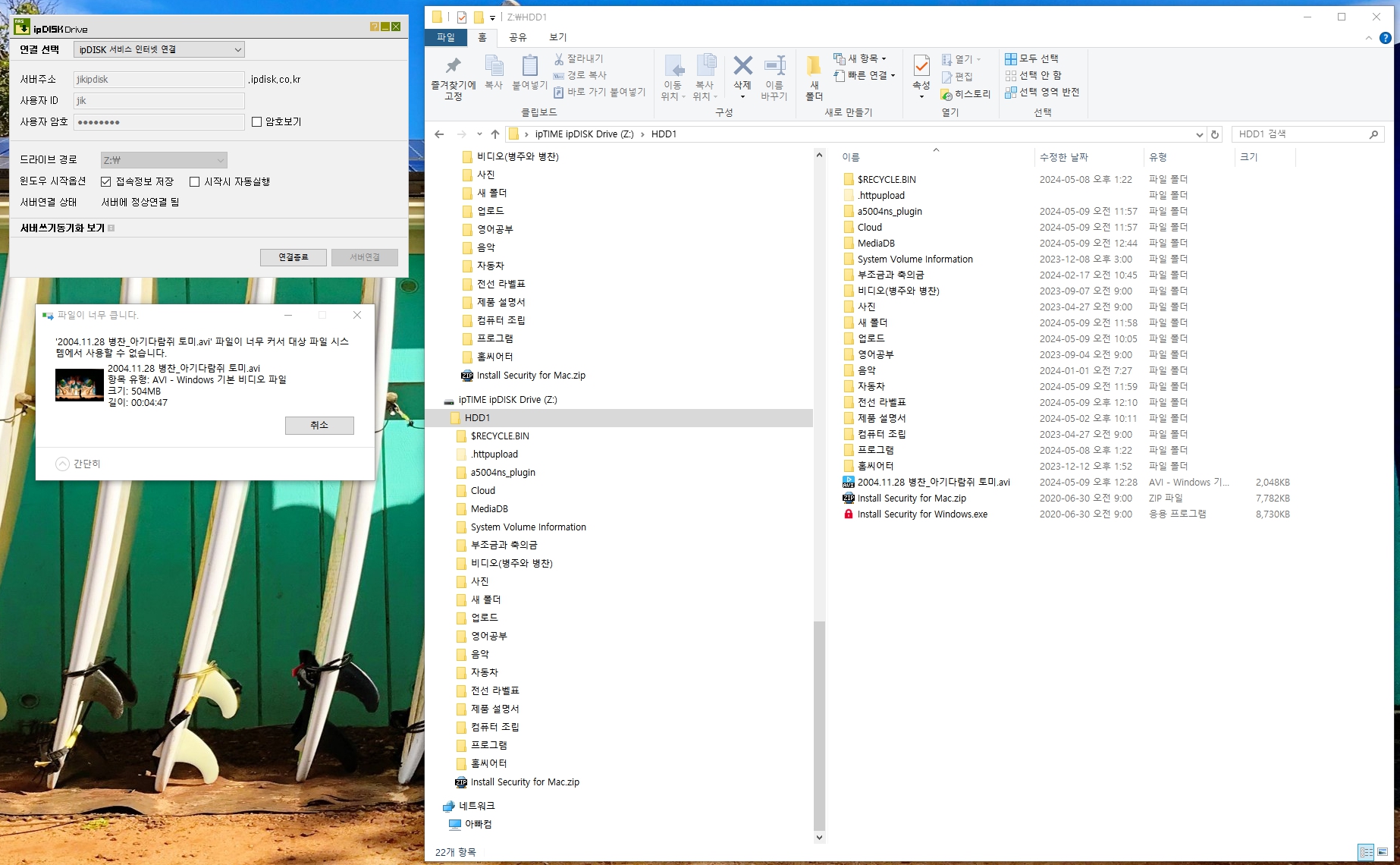Refresh the HDD1 folder view
The width and height of the screenshot is (1400, 865).
1215,134
